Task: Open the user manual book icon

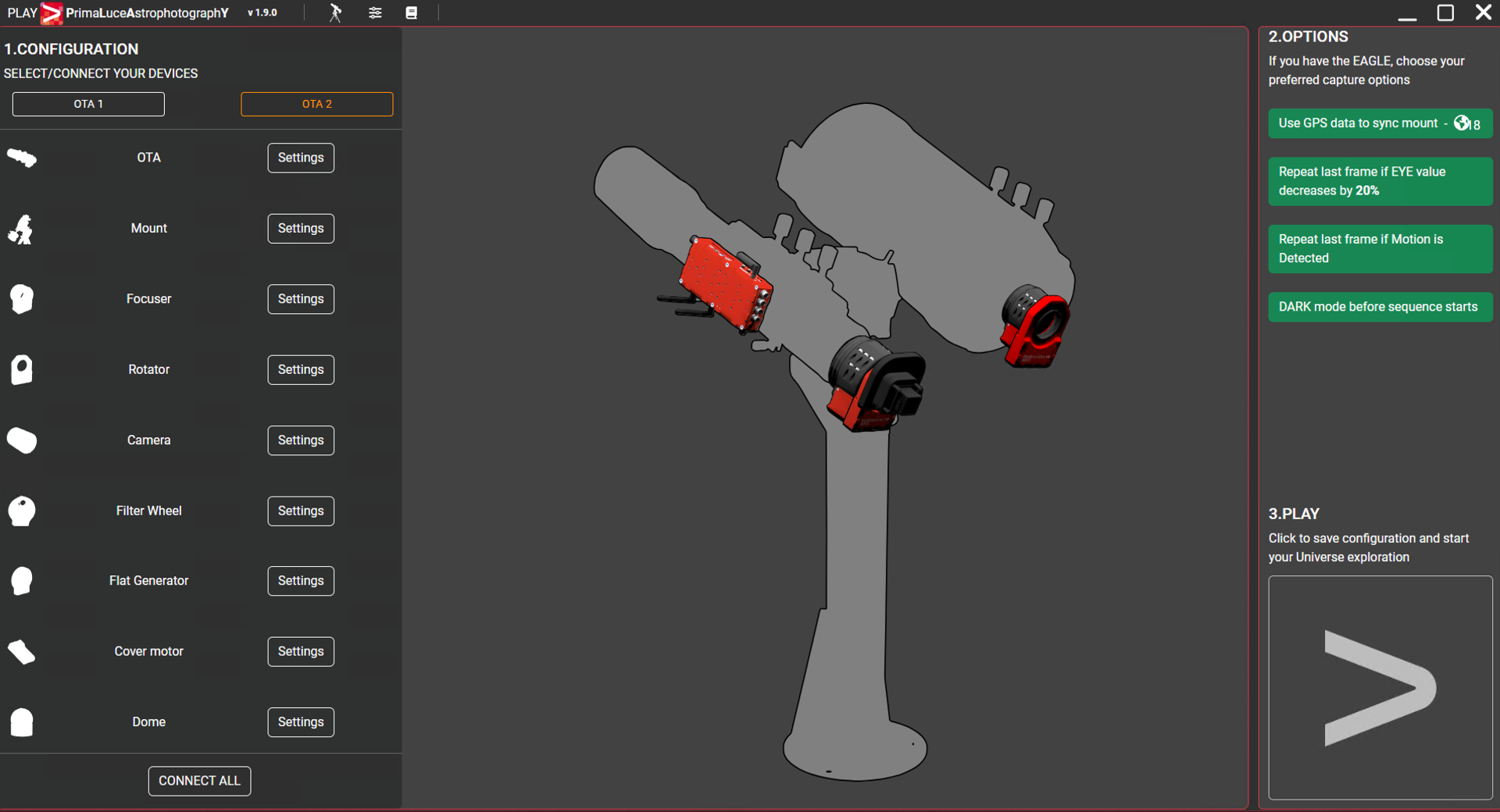Action: click(412, 12)
